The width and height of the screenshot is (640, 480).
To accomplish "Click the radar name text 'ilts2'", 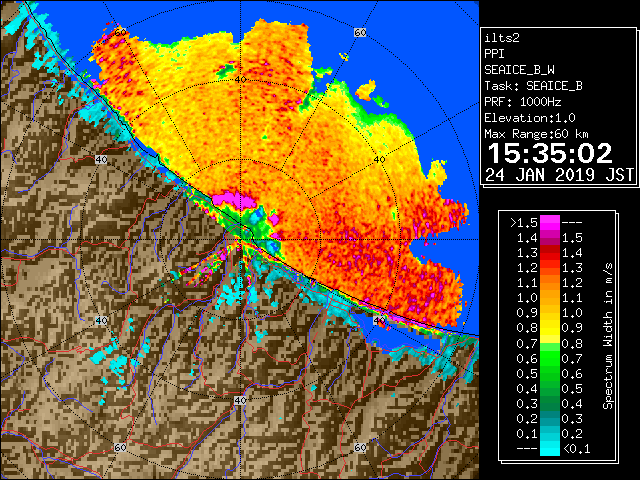I will [502, 38].
